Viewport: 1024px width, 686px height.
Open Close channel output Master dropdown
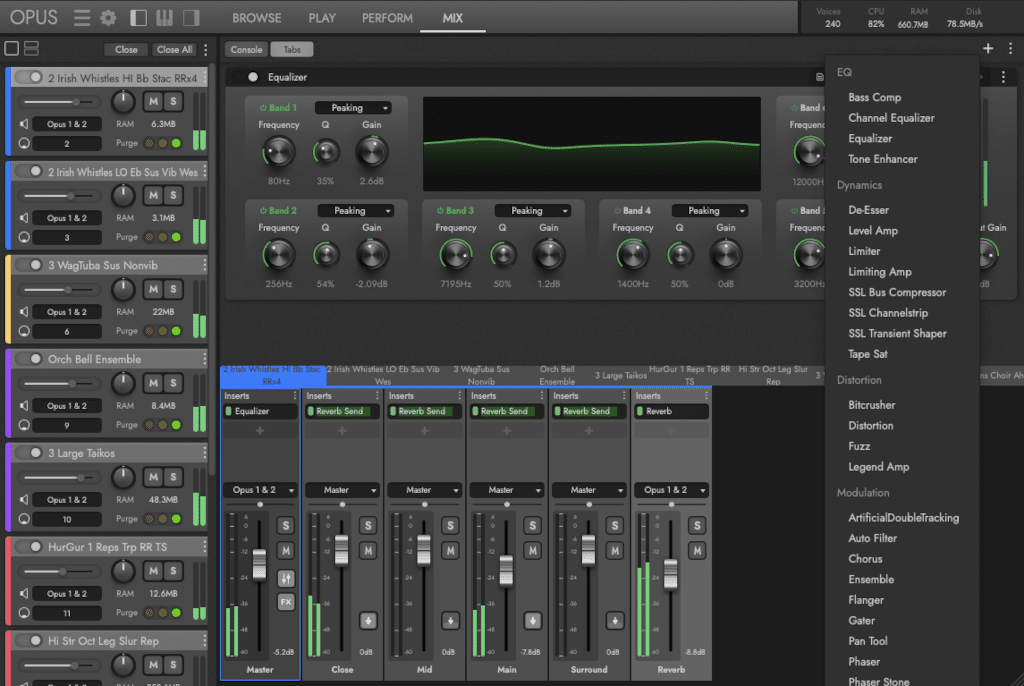(342, 490)
